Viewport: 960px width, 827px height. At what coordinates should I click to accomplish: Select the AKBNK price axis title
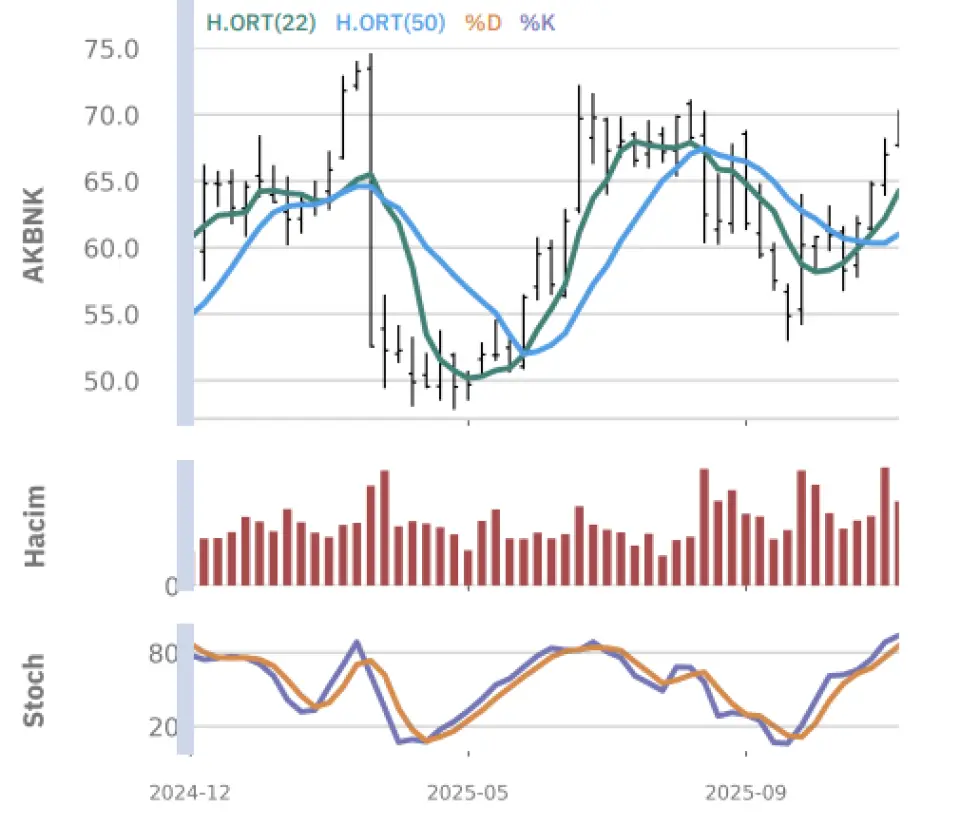pos(34,234)
